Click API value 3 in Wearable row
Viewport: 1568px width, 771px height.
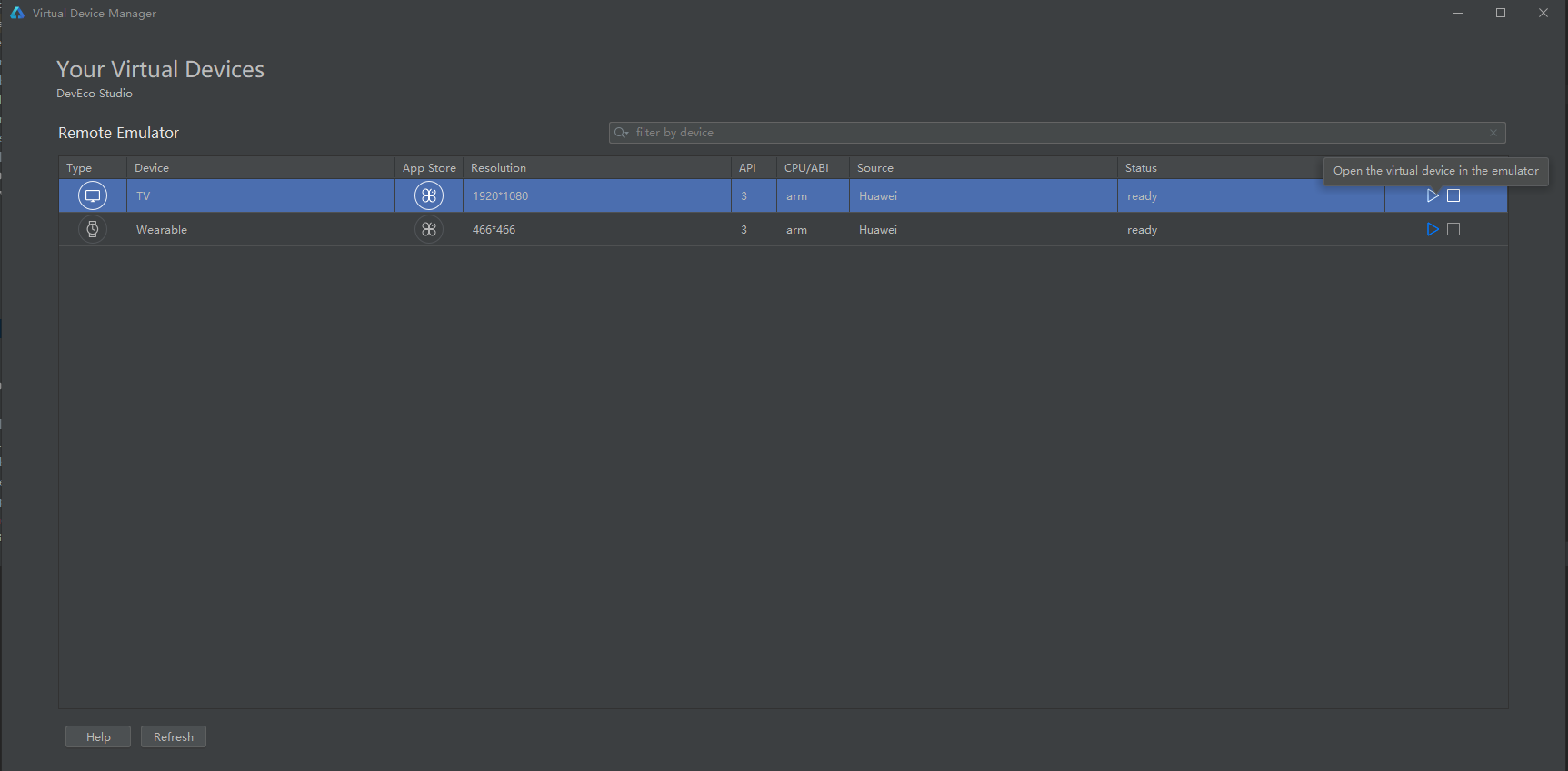[x=754, y=229]
